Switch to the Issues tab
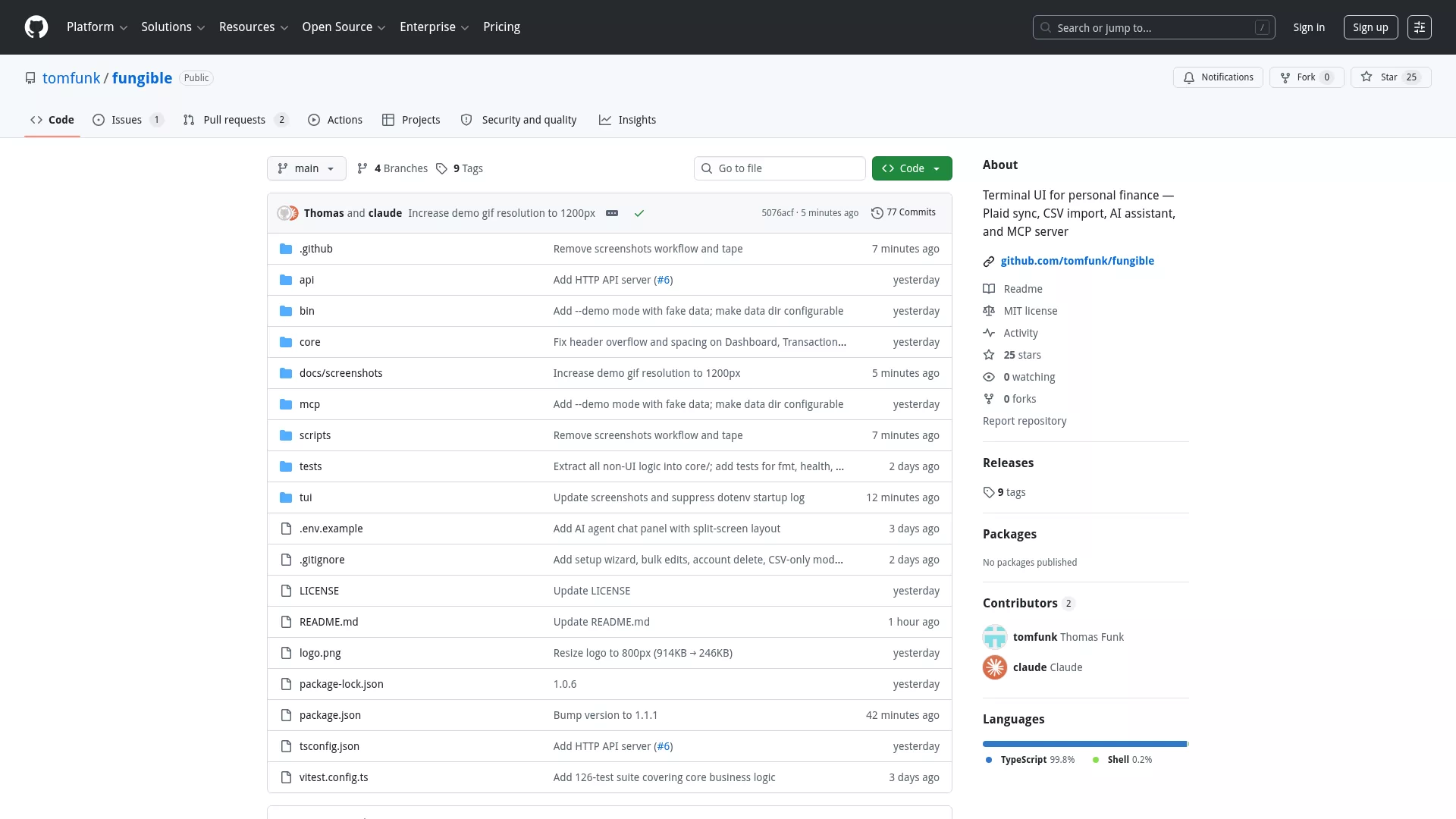Viewport: 1456px width, 819px height. tap(127, 120)
